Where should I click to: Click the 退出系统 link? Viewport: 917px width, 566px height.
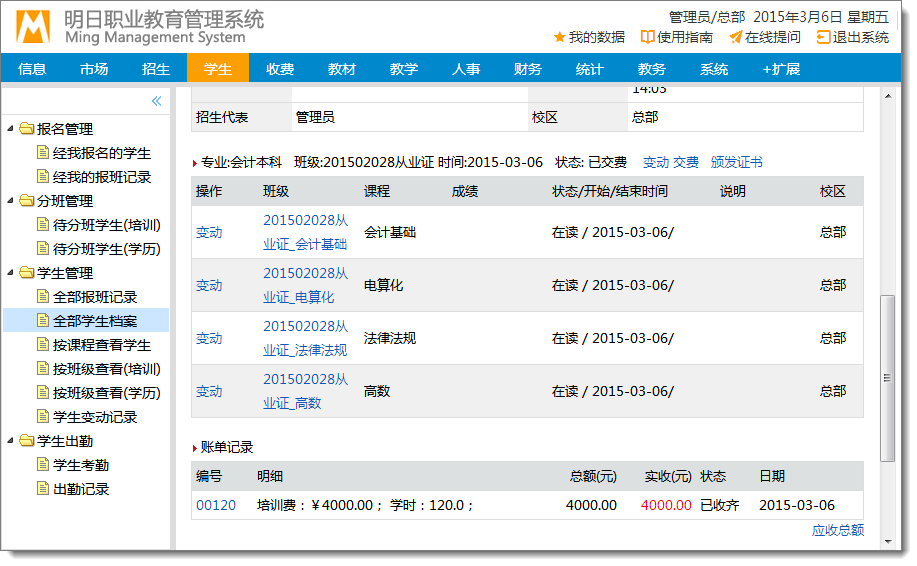tap(860, 37)
